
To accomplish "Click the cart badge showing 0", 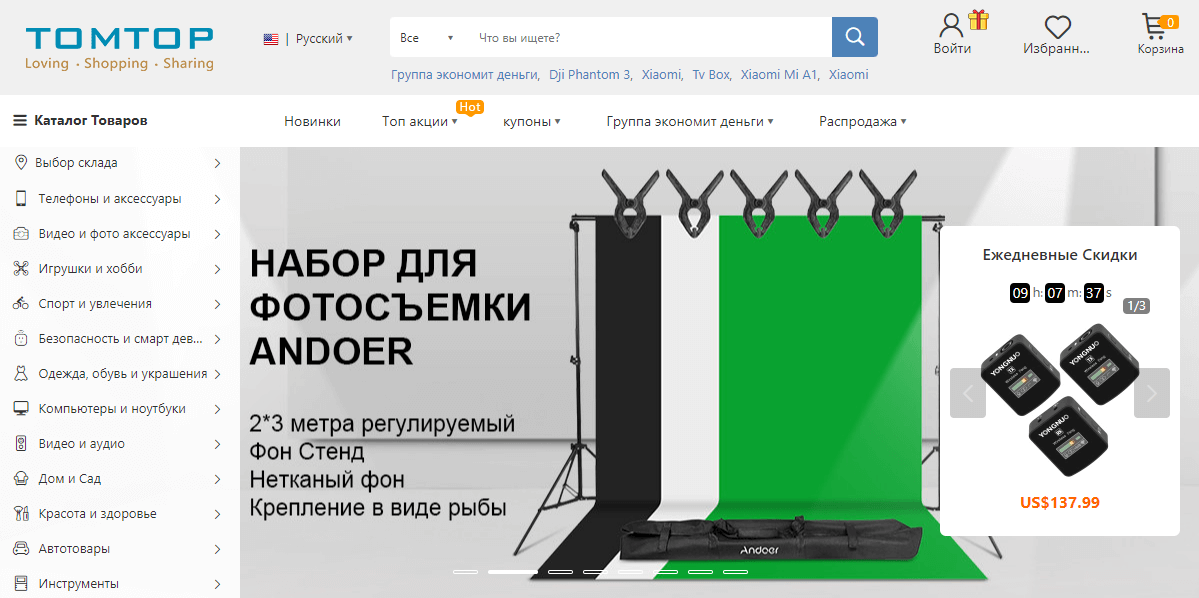I will tap(1168, 22).
